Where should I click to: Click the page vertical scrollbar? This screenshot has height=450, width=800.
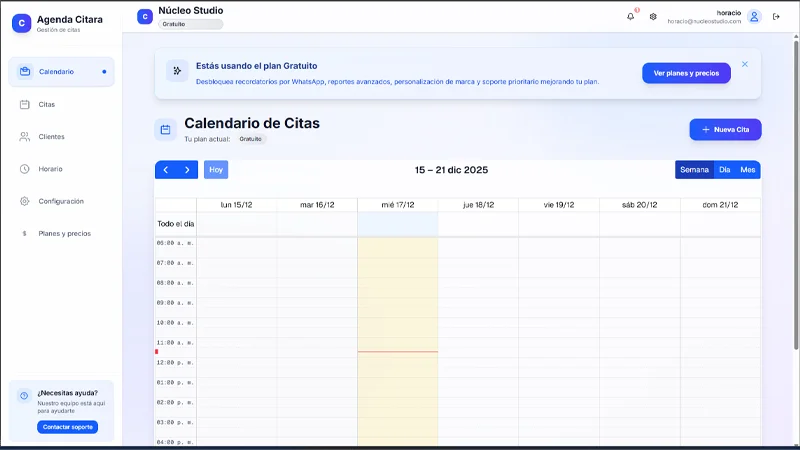(x=796, y=194)
